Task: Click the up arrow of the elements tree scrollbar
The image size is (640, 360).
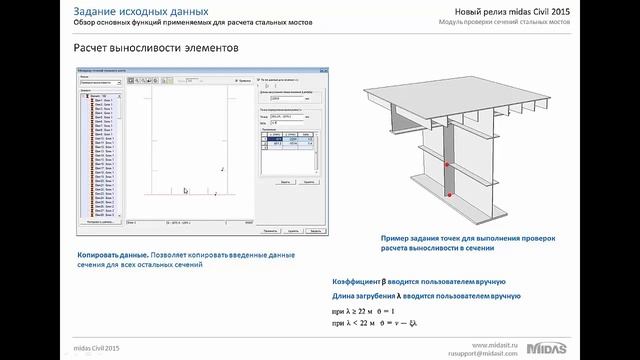Action: click(119, 96)
